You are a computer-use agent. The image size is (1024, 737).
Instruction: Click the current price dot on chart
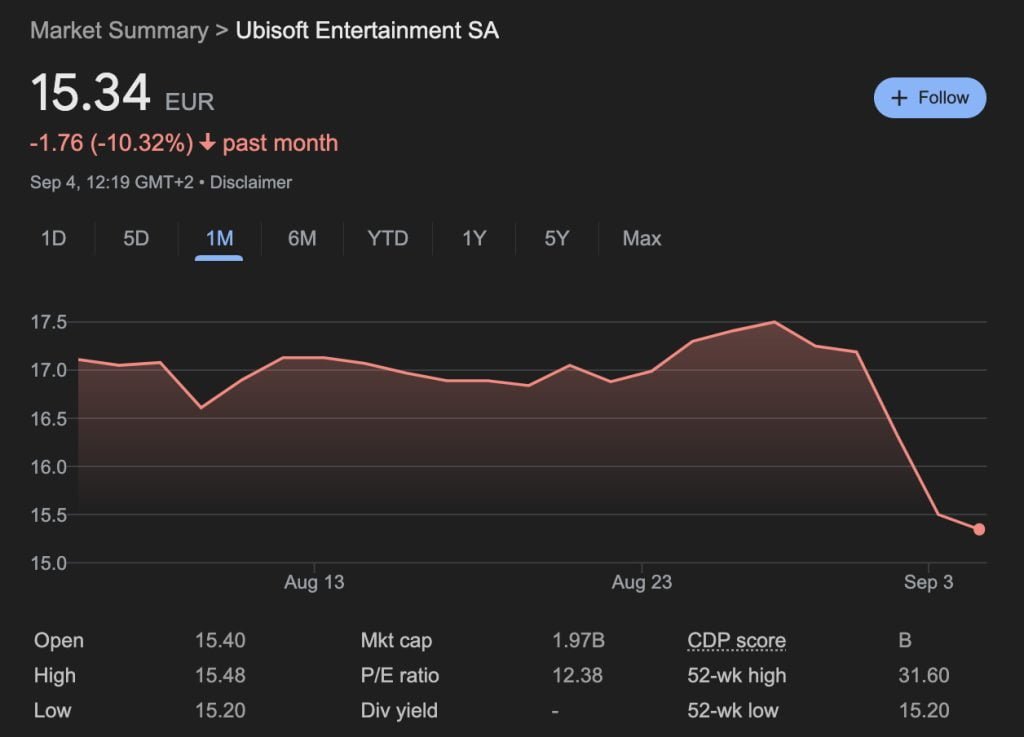tap(979, 529)
